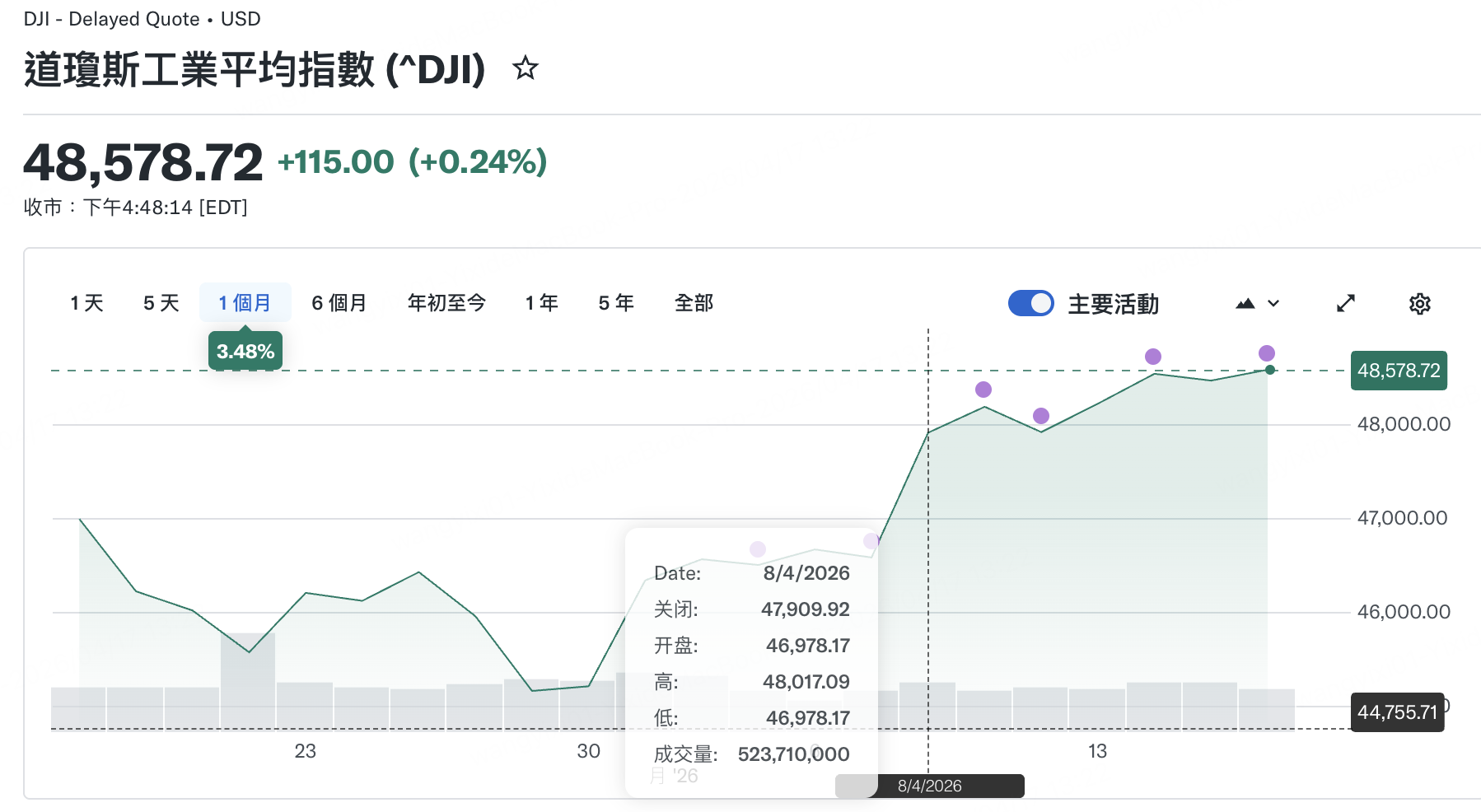
Task: Click the rightmost purple event marker
Action: point(1267,353)
